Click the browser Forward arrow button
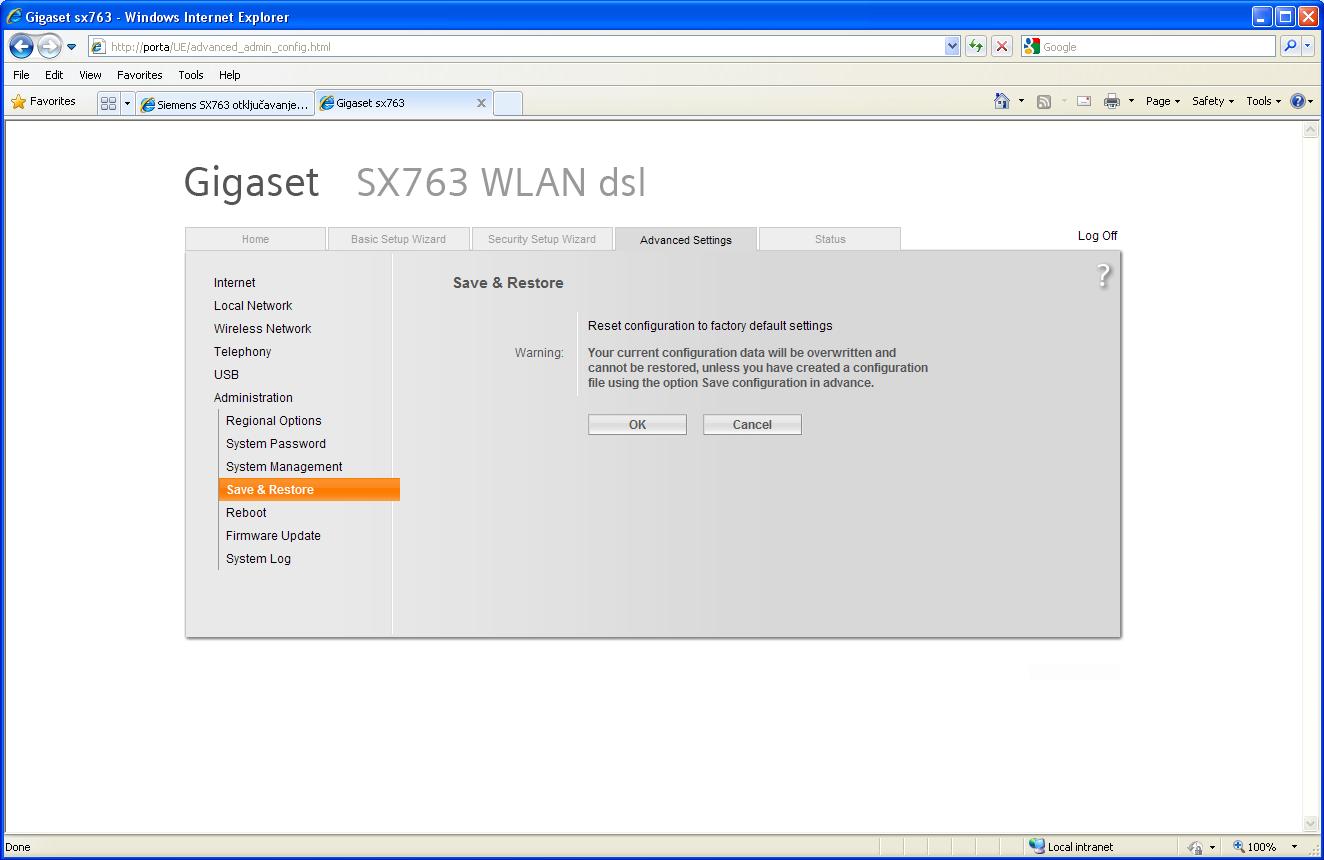This screenshot has height=860, width=1324. pyautogui.click(x=49, y=46)
